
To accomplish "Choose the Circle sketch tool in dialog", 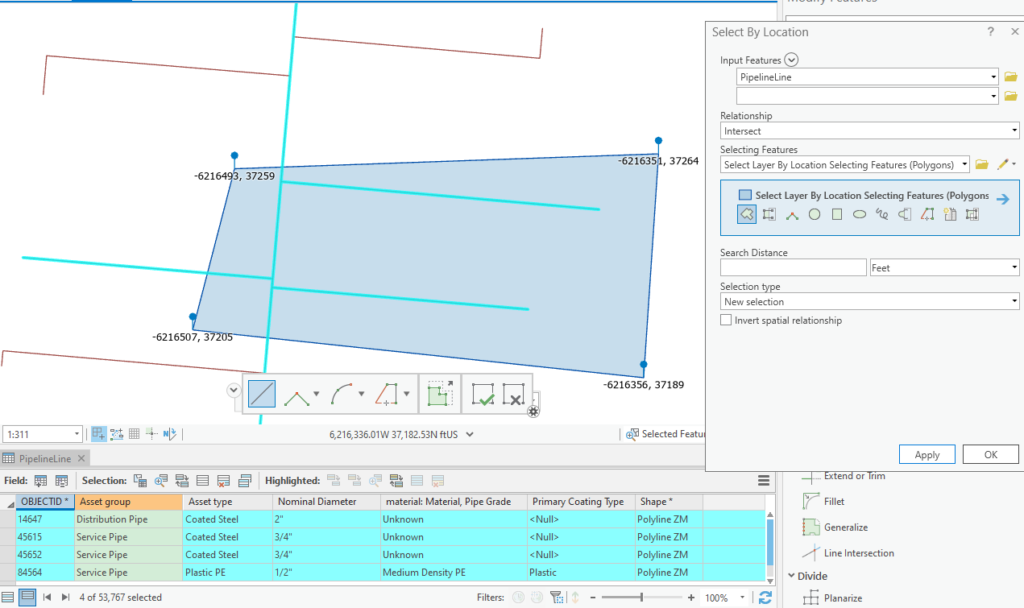I will [x=814, y=214].
